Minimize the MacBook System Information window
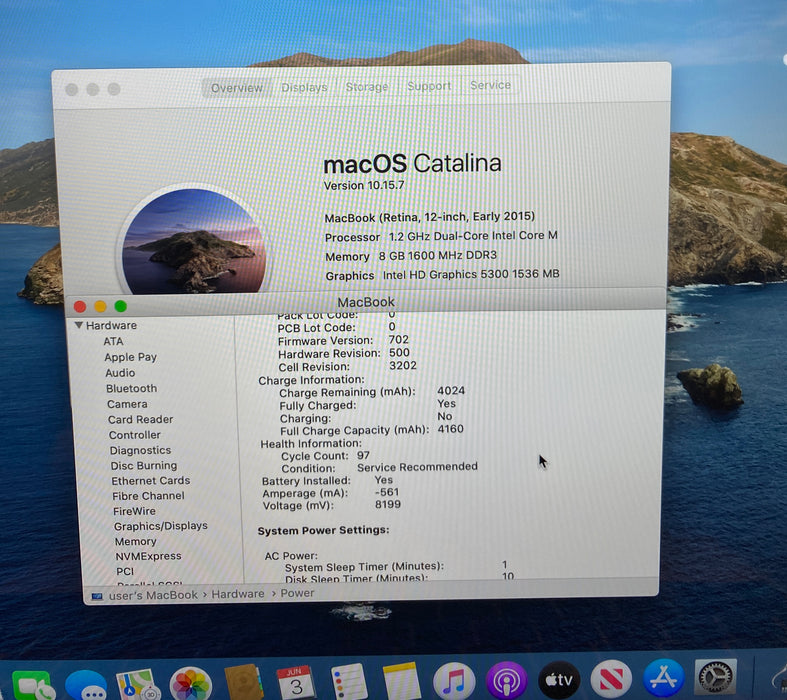787x700 pixels. pos(100,306)
